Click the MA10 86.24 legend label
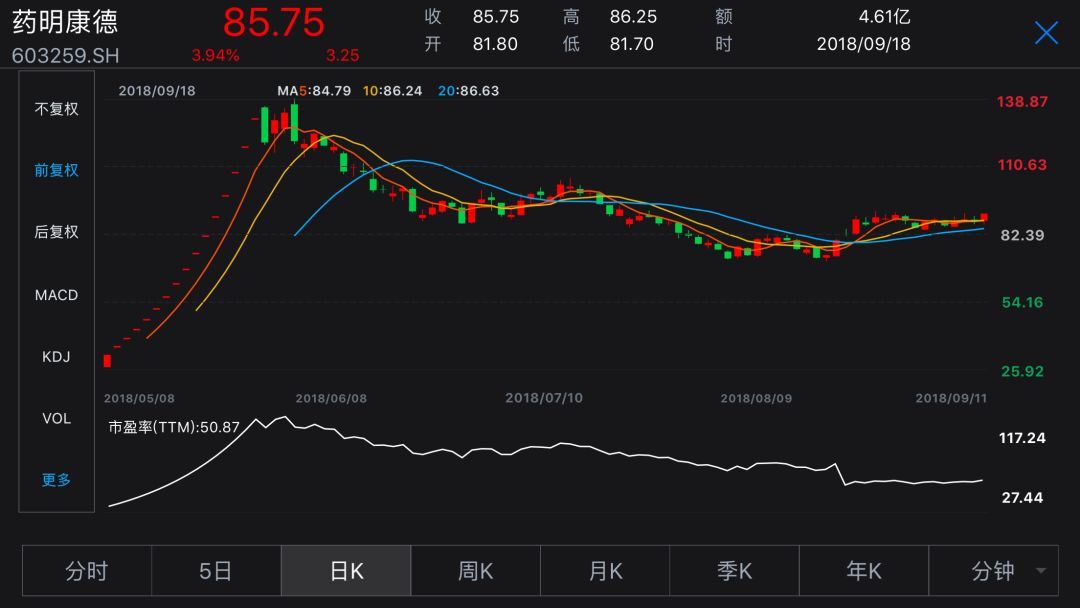The height and width of the screenshot is (608, 1080). [393, 91]
